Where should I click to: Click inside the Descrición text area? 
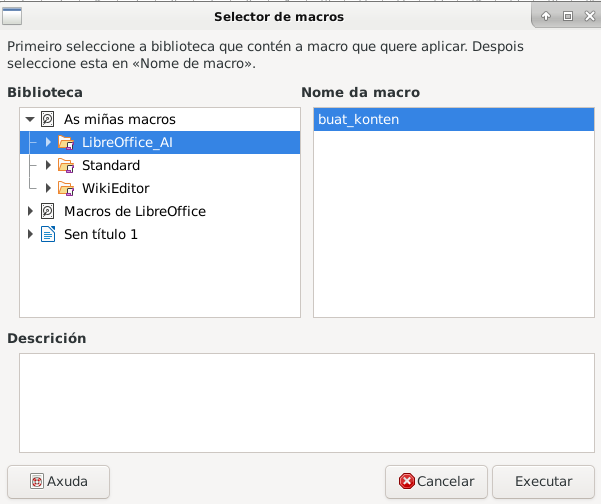[300, 402]
